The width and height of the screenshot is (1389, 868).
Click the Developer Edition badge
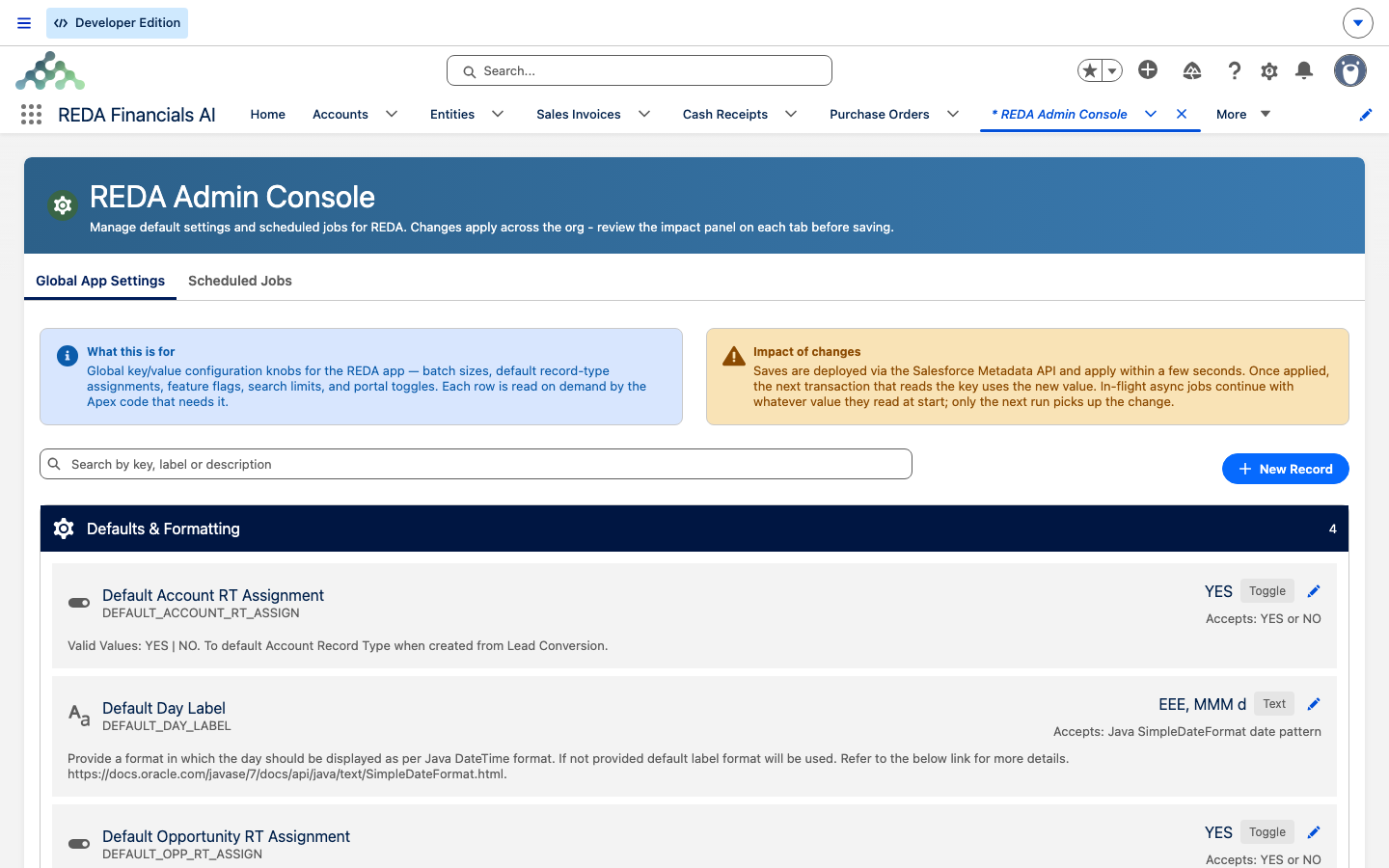pyautogui.click(x=118, y=23)
